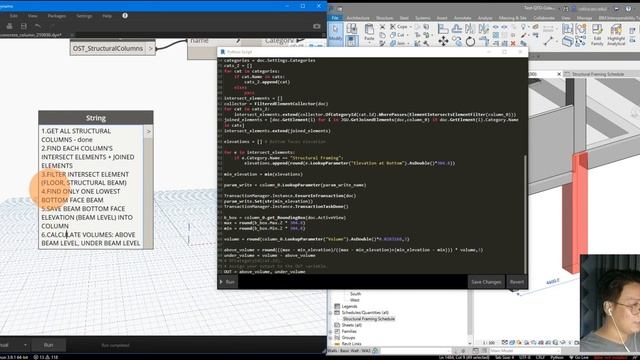The width and height of the screenshot is (640, 360).
Task: Expand Families in Project Browser
Action: 331,331
